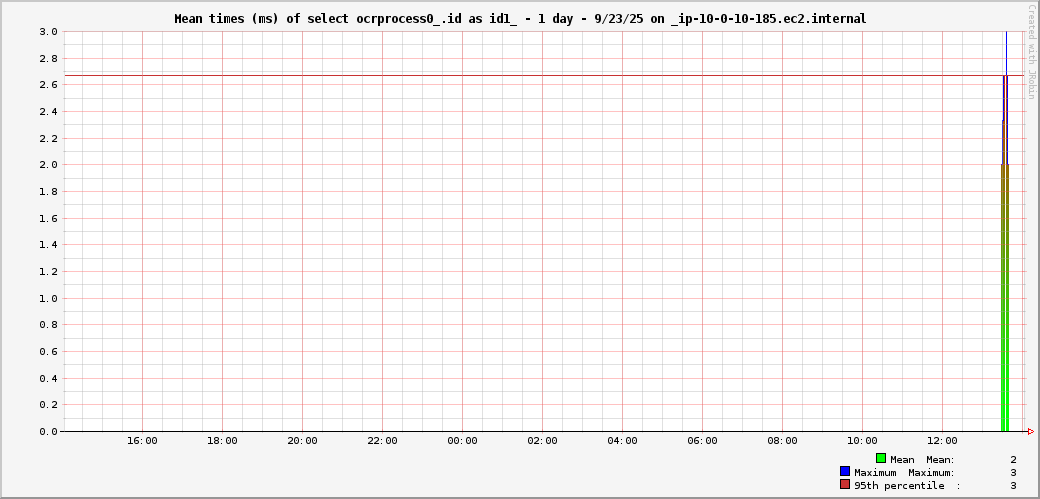Screen dimensions: 1040x499
Task: Click the 00:00 x-axis label
Action: [462, 441]
